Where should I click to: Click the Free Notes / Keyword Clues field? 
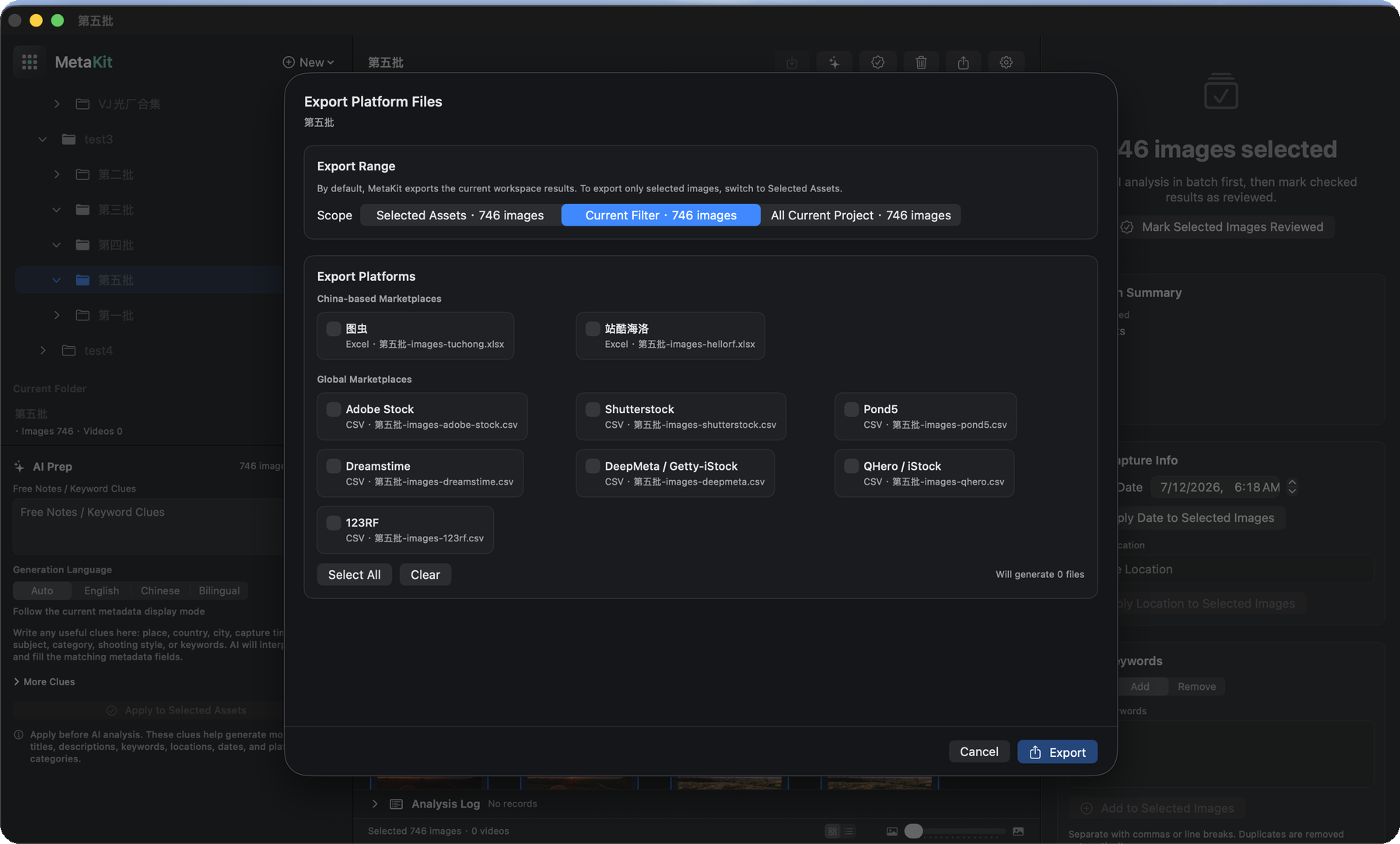(x=149, y=526)
